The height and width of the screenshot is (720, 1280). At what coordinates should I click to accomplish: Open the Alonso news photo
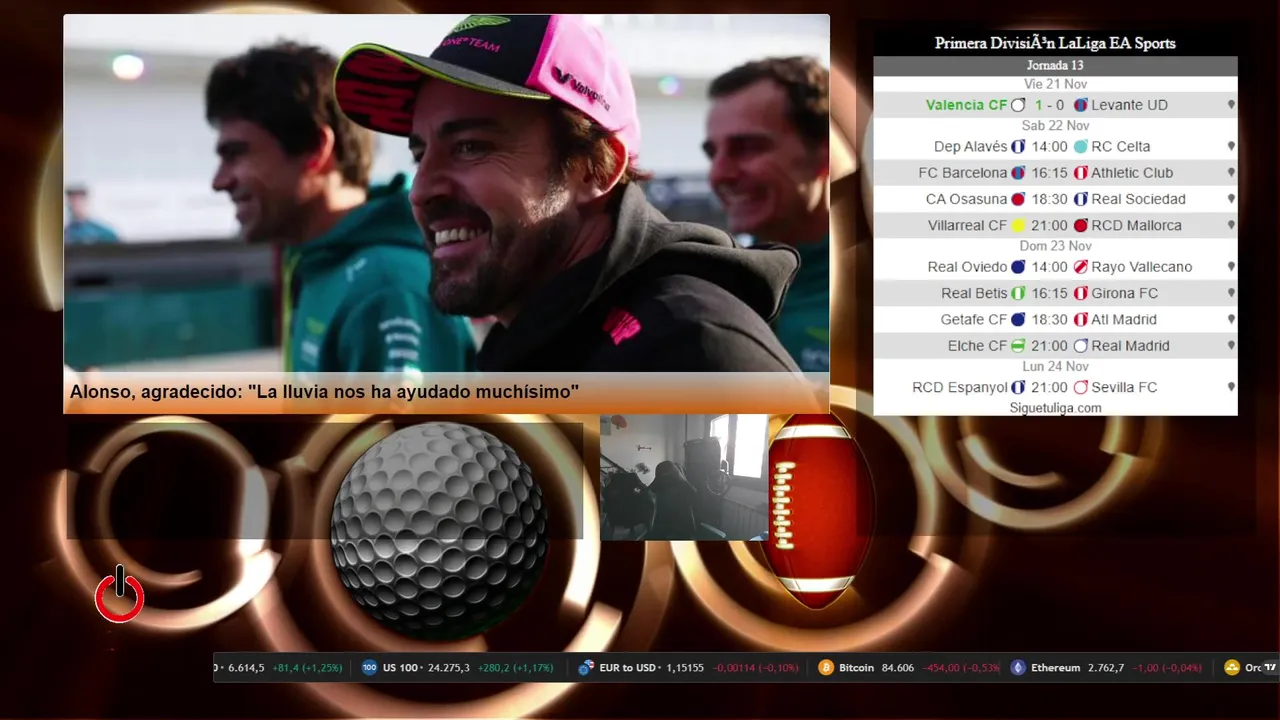click(446, 193)
